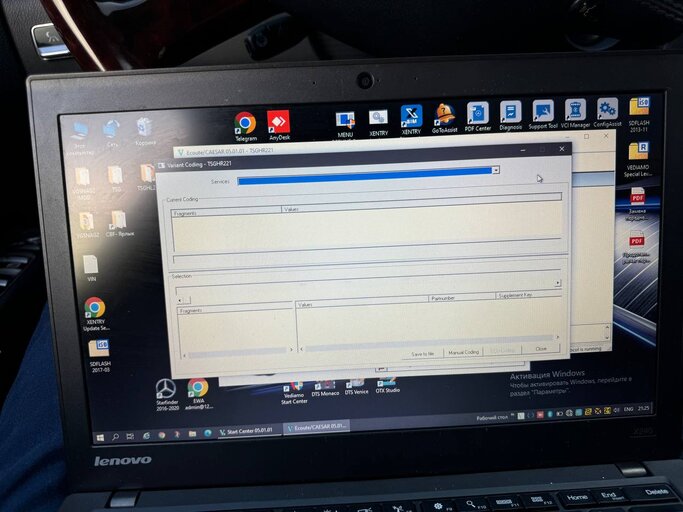Click the taskbar search magnifier icon
Screen dimensions: 683x512
coord(115,437)
